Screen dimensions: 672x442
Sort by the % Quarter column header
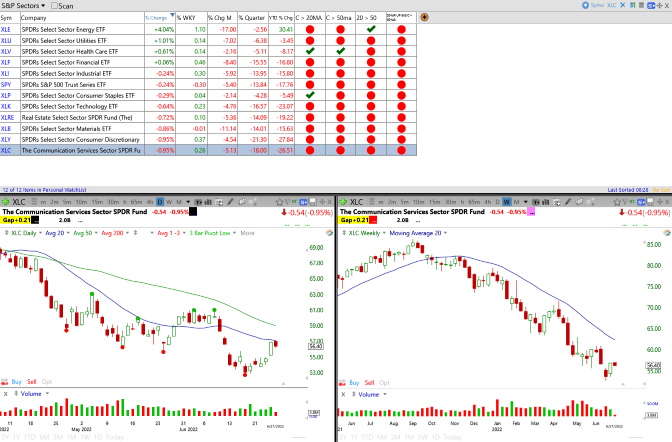pyautogui.click(x=253, y=18)
